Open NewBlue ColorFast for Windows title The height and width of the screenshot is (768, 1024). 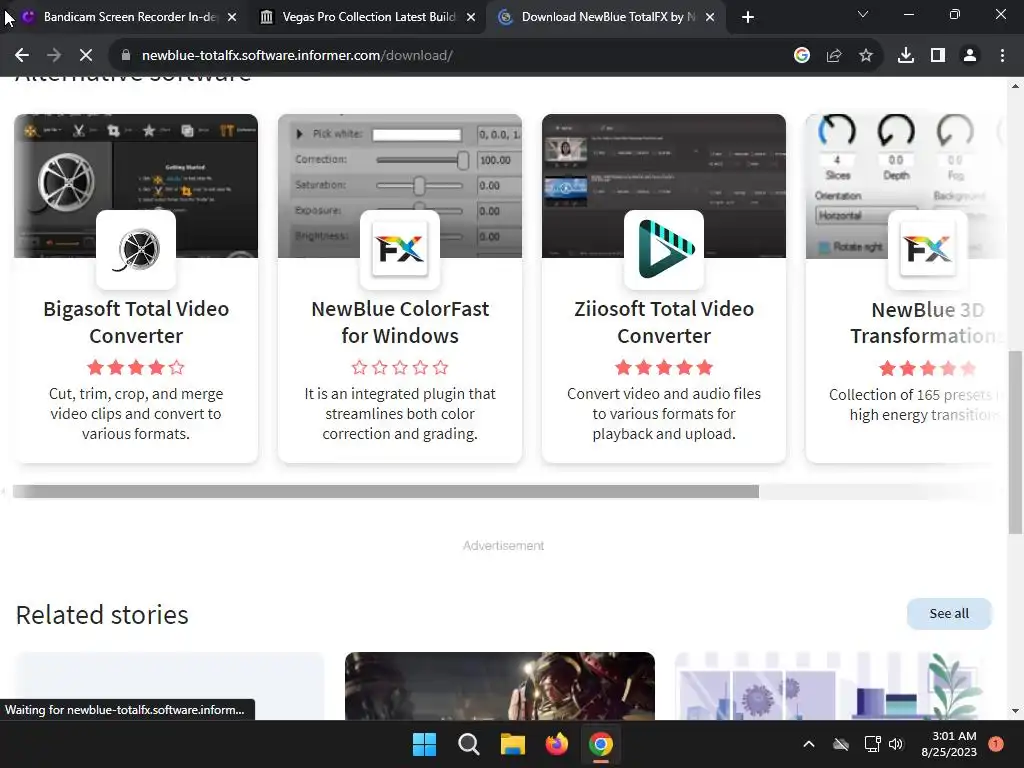click(x=400, y=322)
